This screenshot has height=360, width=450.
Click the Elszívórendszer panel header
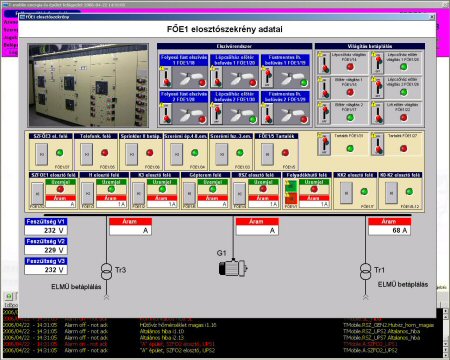coord(235,46)
